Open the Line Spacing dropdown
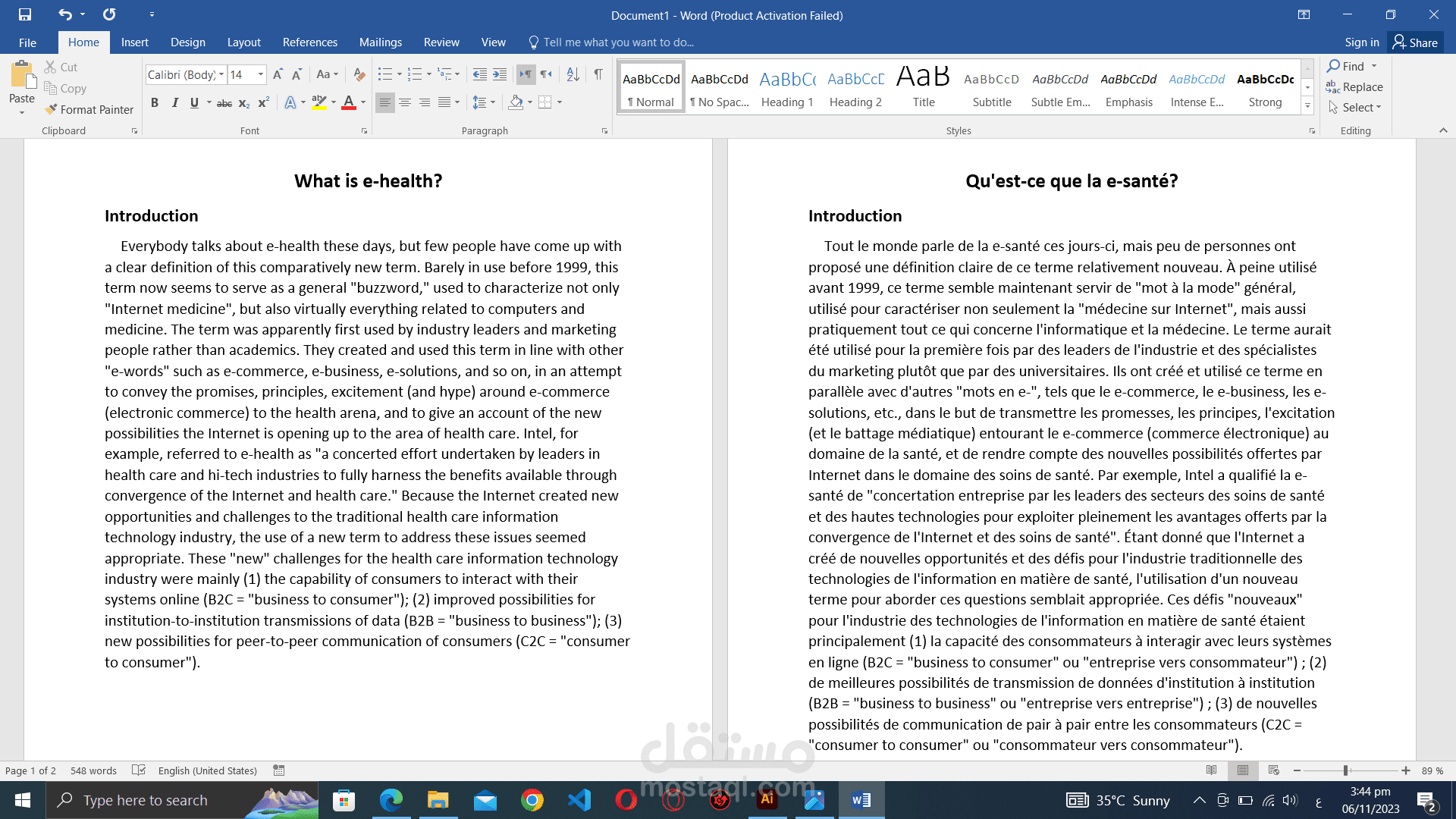The height and width of the screenshot is (819, 1456). coord(484,102)
